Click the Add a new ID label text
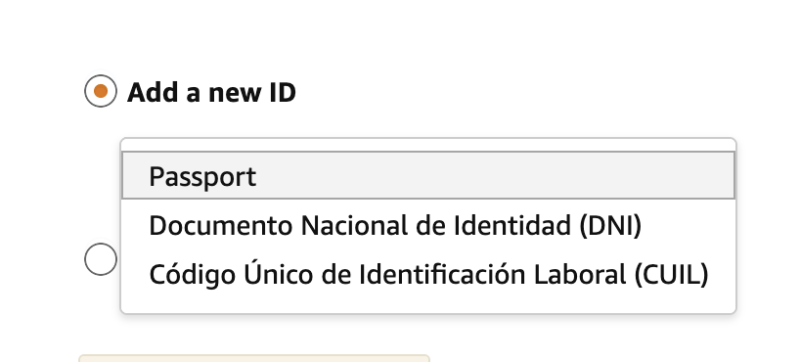The height and width of the screenshot is (362, 800). (211, 93)
